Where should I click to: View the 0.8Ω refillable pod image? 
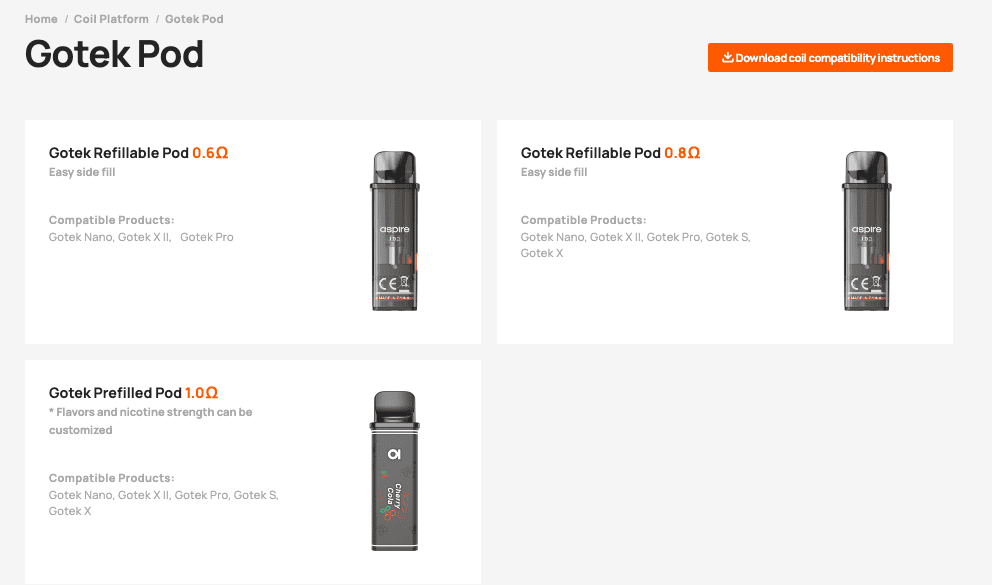point(867,231)
